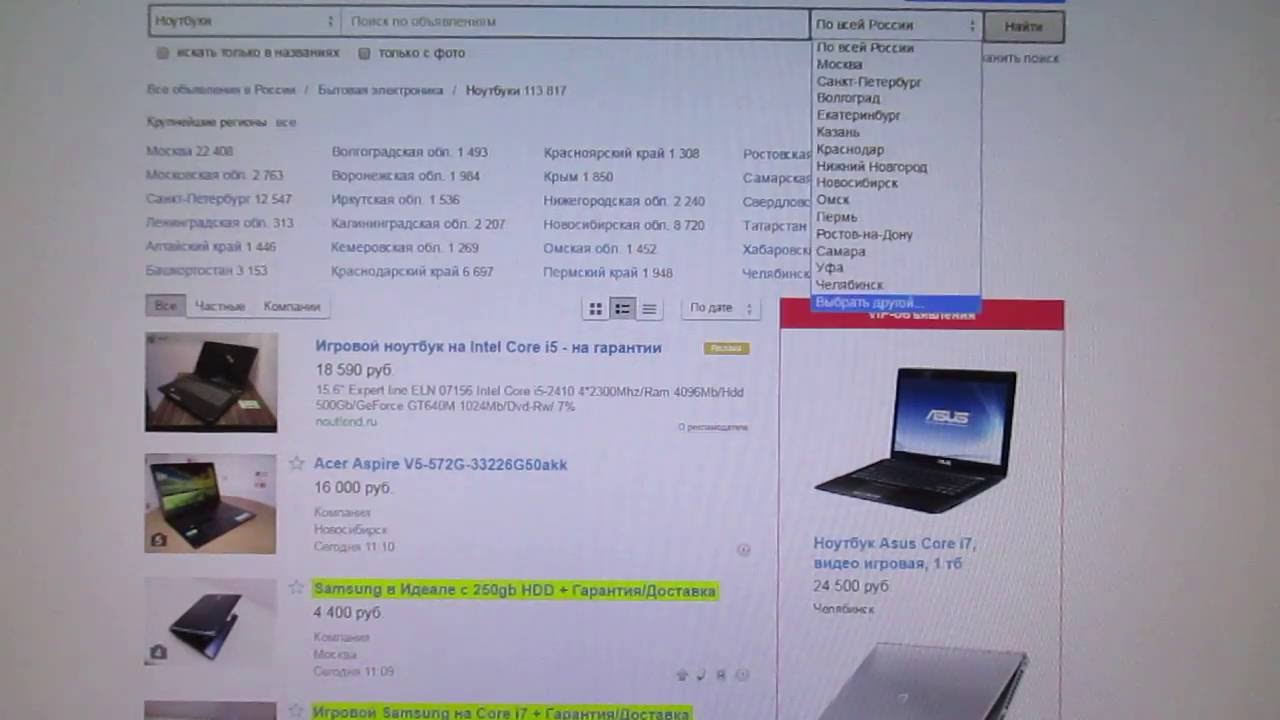Open Волгоградская обл. 1 493 link
1280x720 pixels.
tap(409, 152)
